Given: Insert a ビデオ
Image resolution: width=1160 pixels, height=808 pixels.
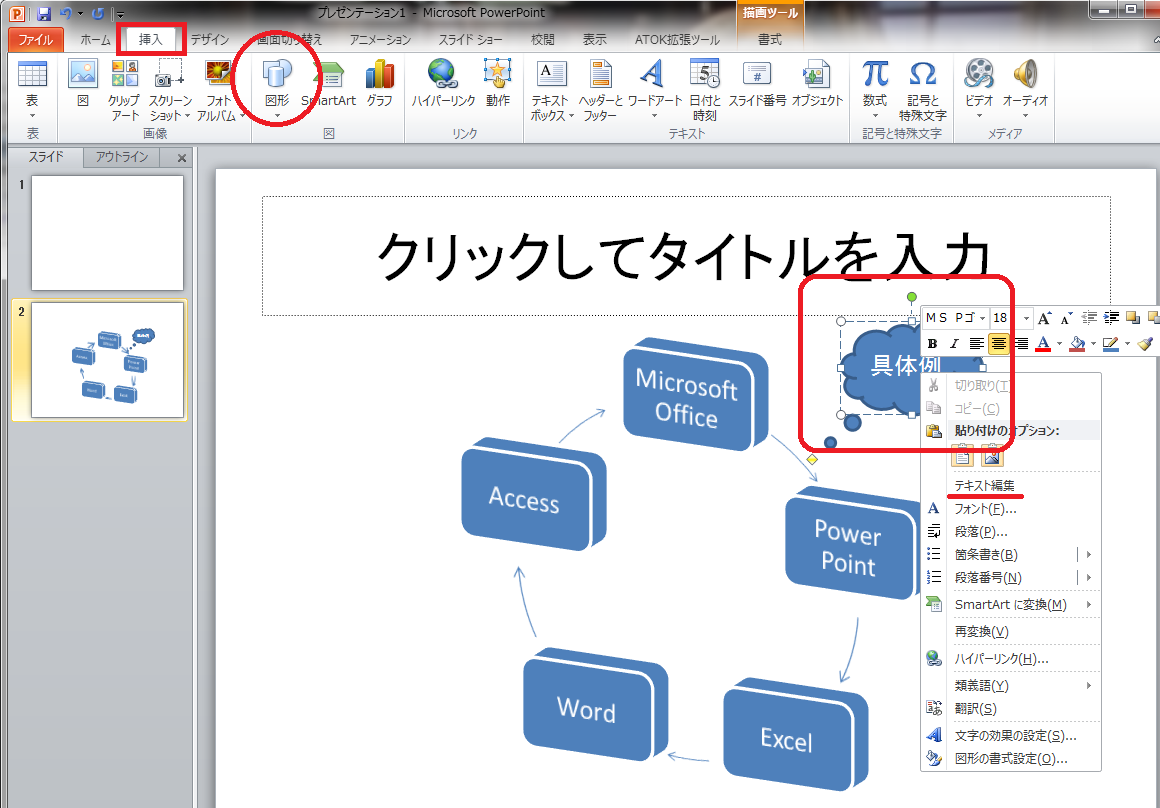Looking at the screenshot, I should (979, 88).
